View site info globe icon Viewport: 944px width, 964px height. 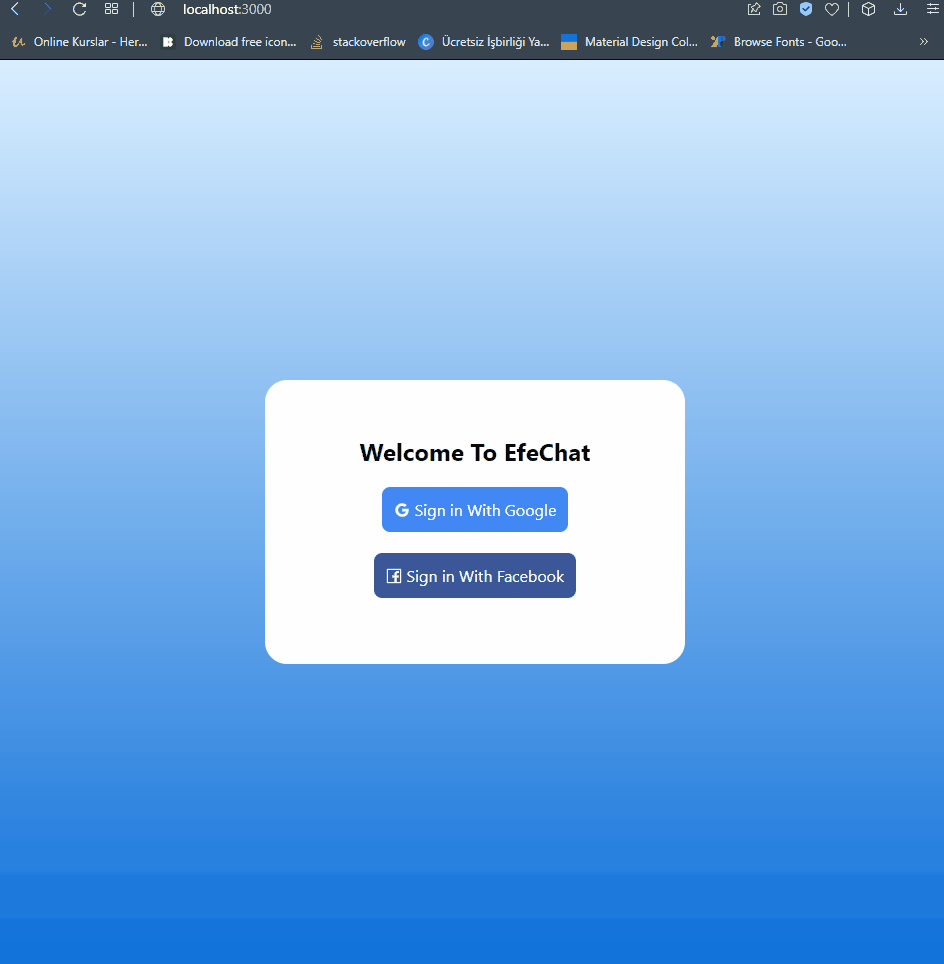(x=158, y=9)
